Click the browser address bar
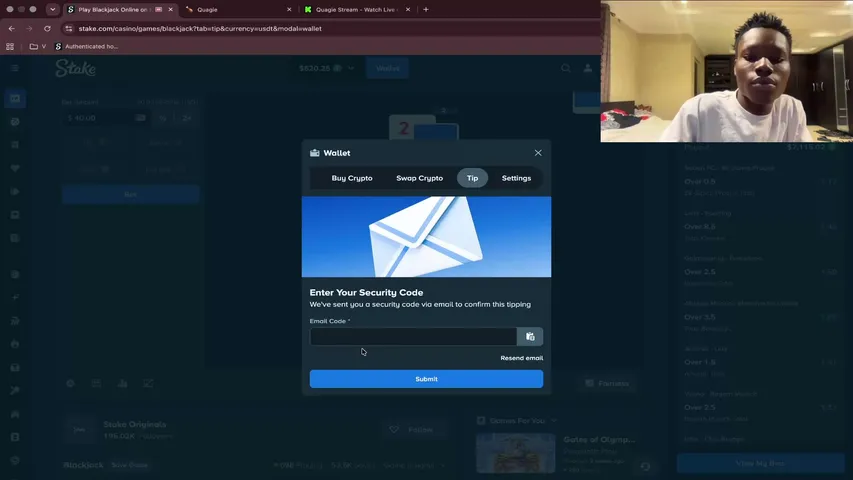This screenshot has width=853, height=480. coord(326,28)
